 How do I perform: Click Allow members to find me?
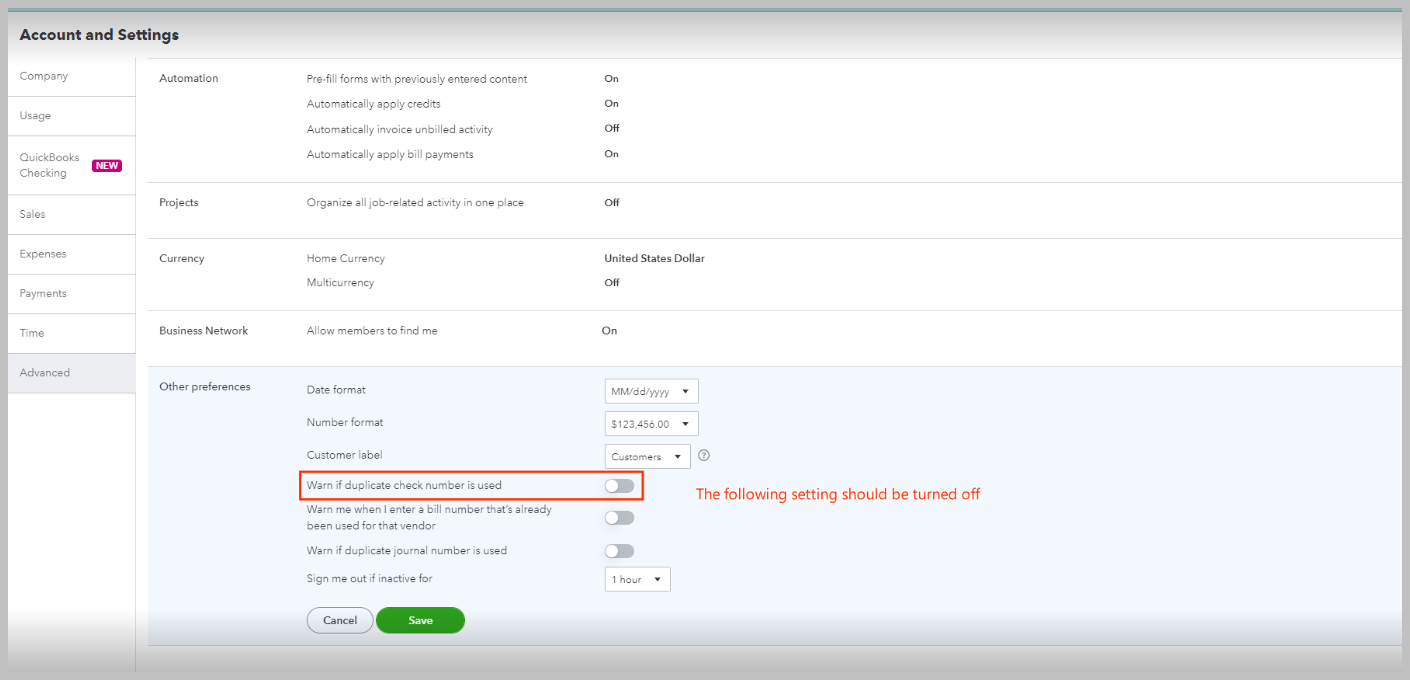[372, 330]
